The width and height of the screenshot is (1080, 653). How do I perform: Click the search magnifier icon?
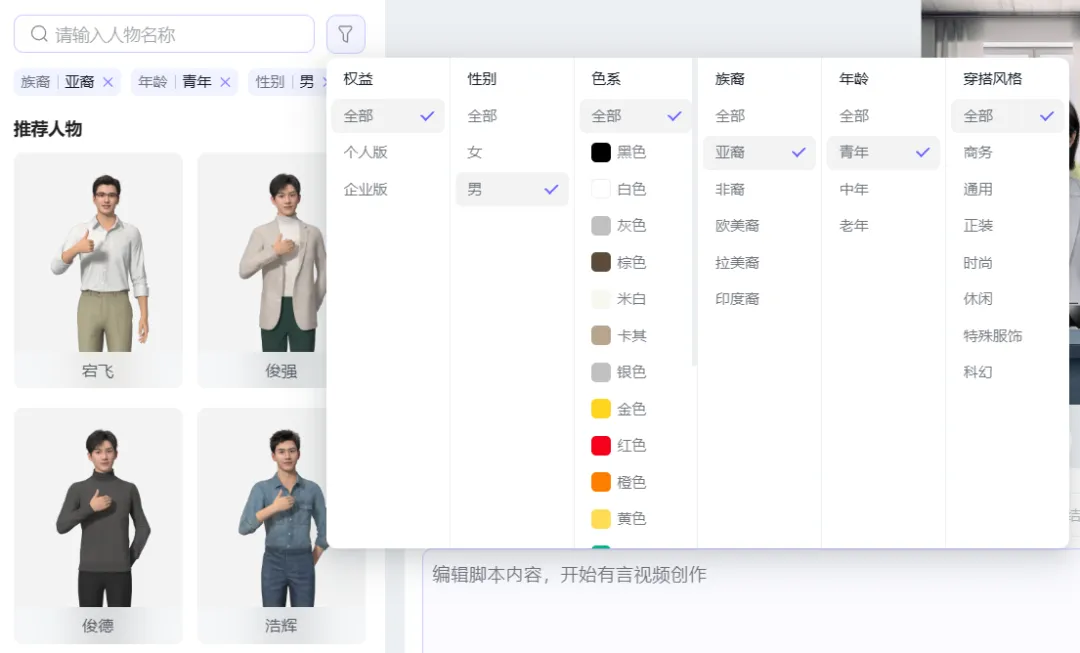tap(39, 34)
